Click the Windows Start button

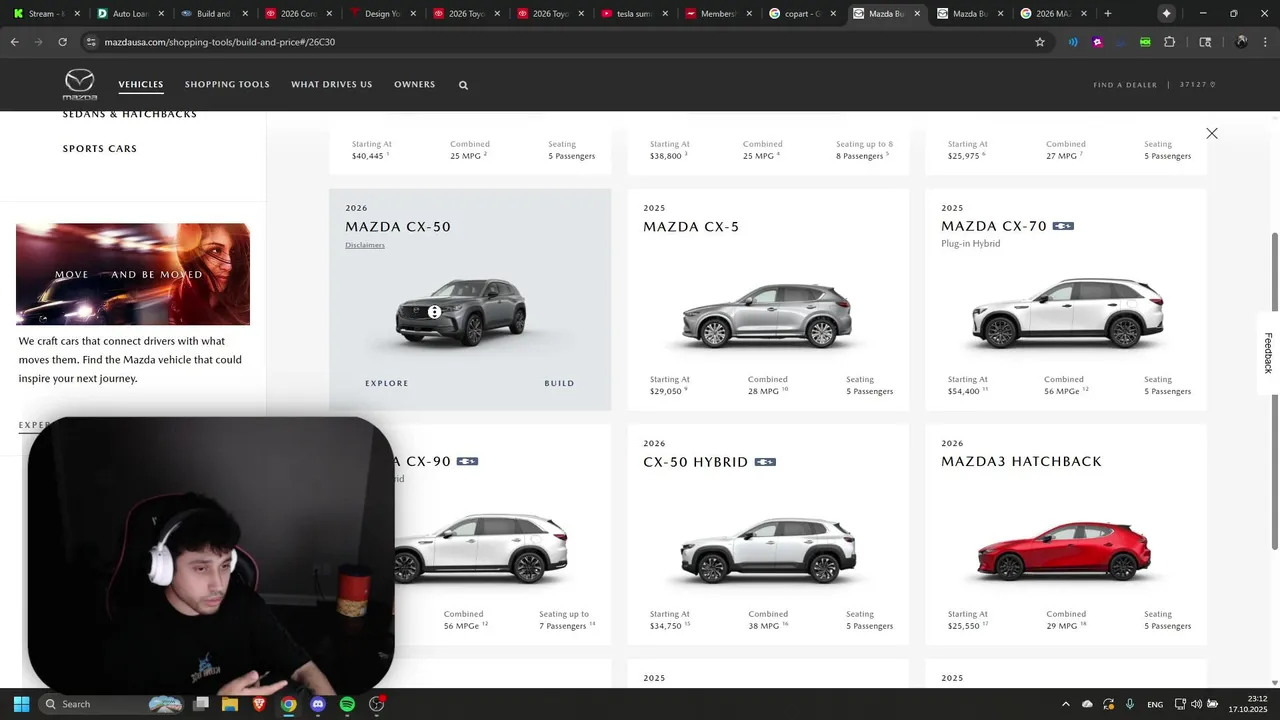coord(21,704)
